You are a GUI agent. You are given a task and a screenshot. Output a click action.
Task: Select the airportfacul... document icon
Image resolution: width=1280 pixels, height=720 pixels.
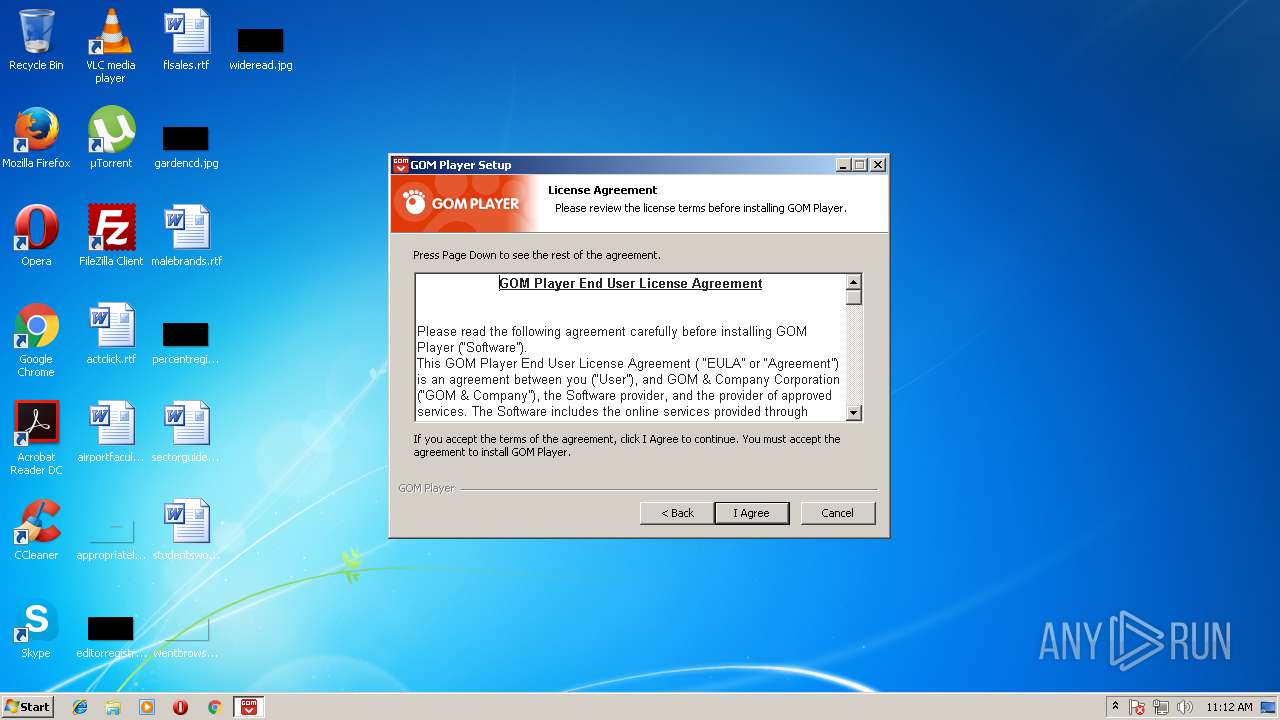tap(111, 432)
